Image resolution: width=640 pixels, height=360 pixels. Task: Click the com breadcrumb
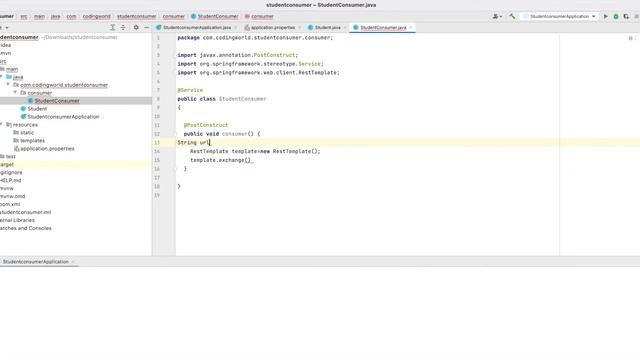click(x=71, y=16)
